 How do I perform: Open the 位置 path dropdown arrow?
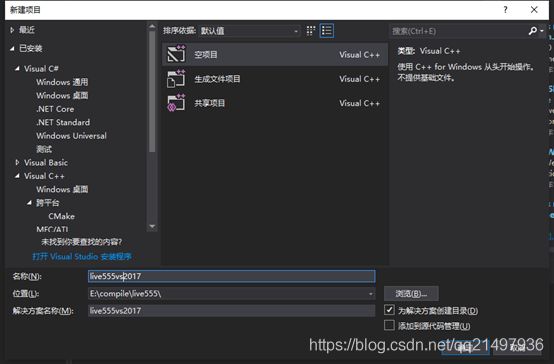click(370, 294)
